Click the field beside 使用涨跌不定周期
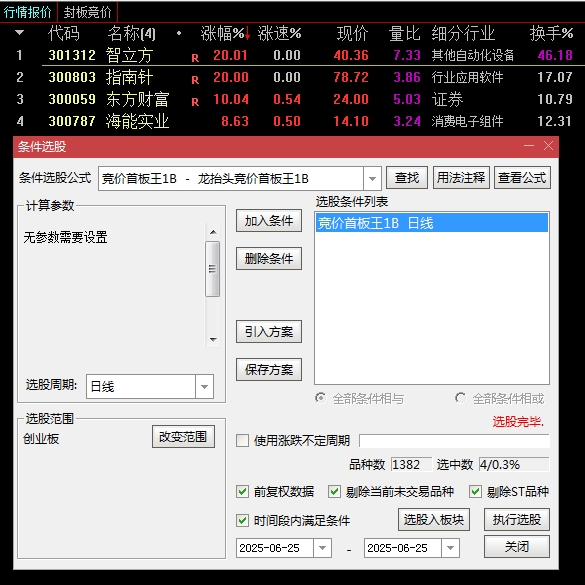The image size is (585, 585). [x=454, y=440]
